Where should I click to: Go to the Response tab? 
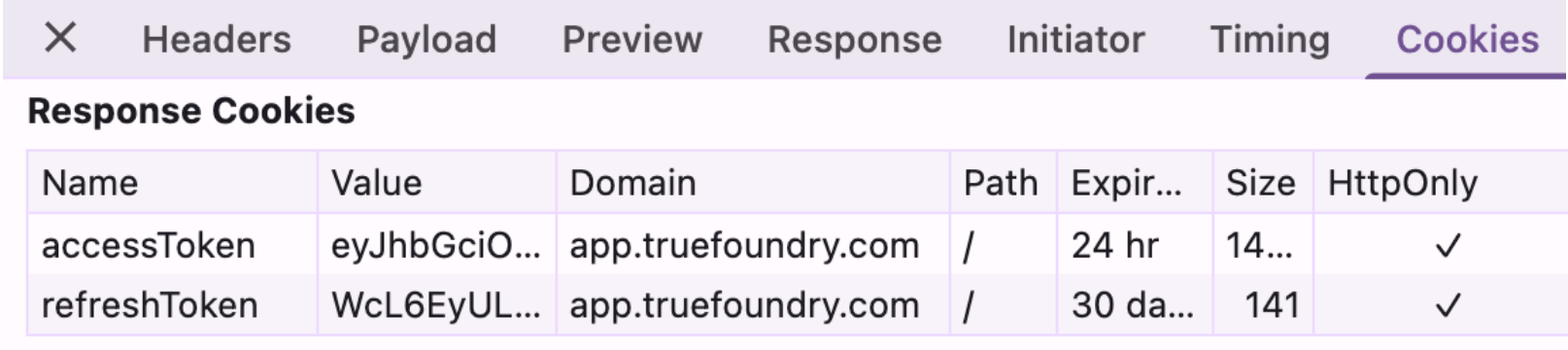[855, 40]
